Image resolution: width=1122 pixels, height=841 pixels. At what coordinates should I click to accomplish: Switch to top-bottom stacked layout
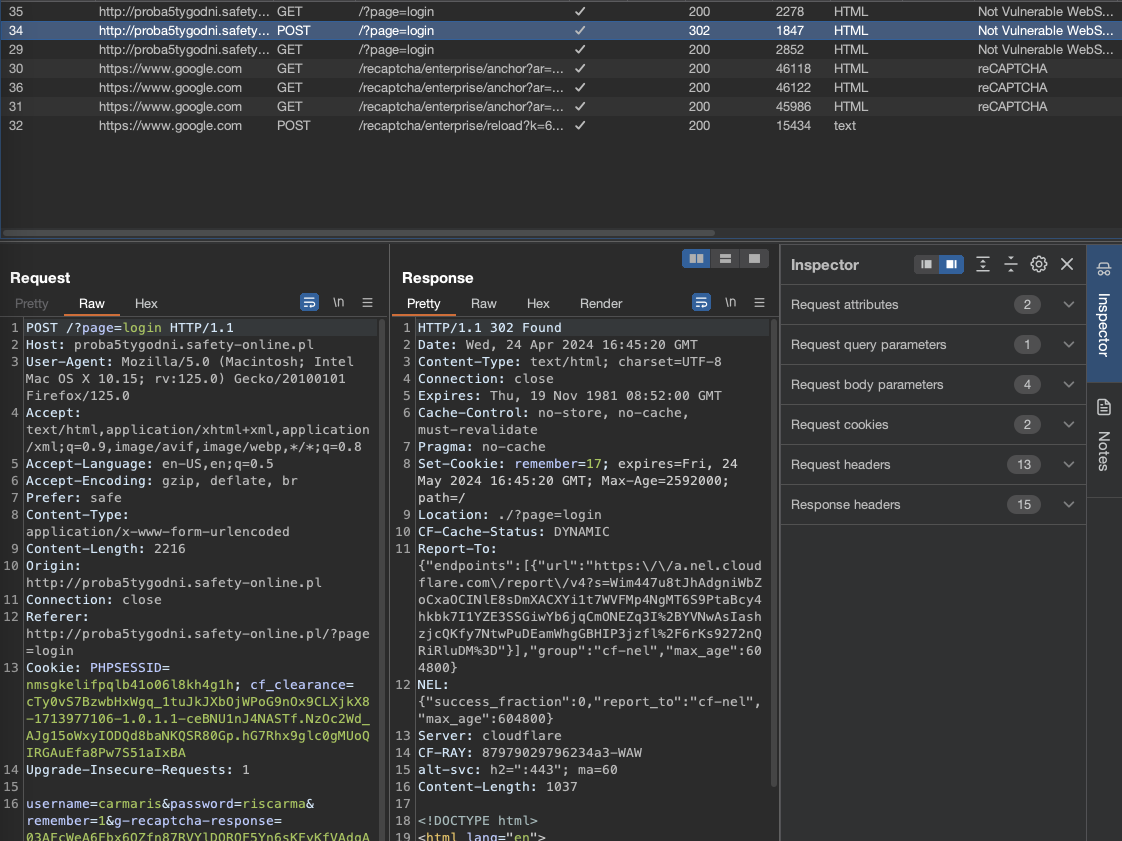[x=725, y=258]
